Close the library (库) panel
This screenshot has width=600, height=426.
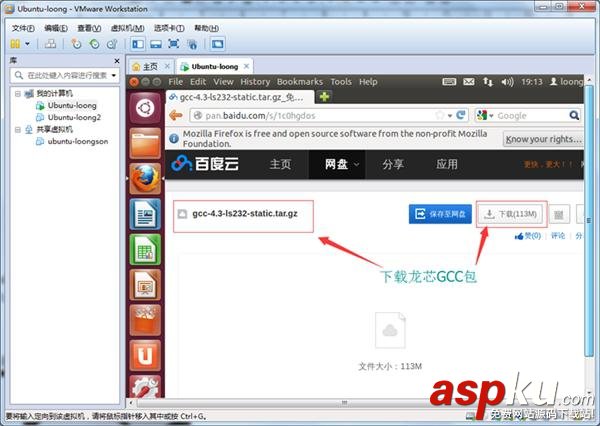117,61
